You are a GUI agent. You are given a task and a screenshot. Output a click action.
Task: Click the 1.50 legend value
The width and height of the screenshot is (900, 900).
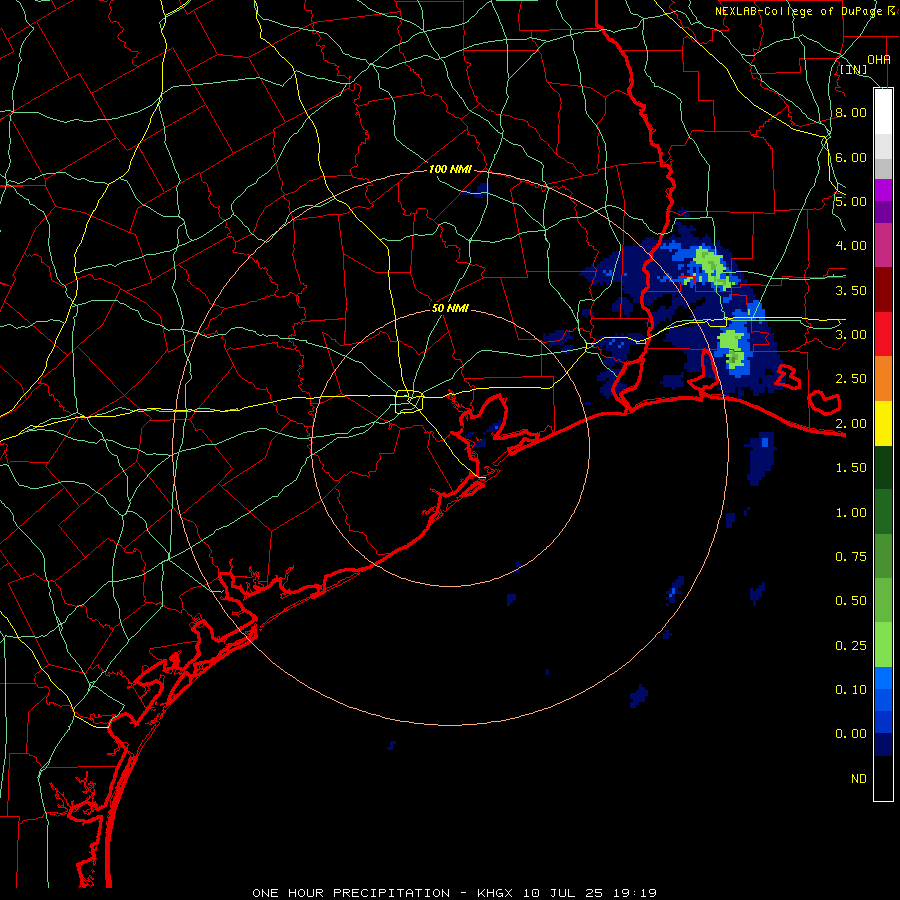point(851,468)
